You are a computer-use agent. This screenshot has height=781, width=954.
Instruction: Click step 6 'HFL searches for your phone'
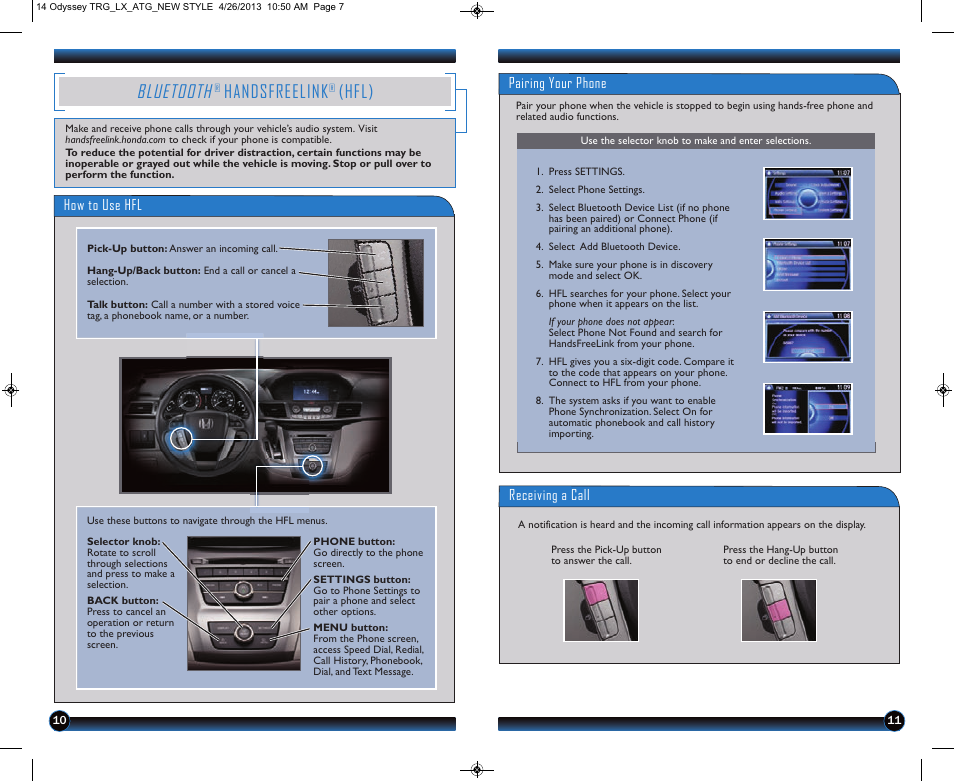coord(633,299)
